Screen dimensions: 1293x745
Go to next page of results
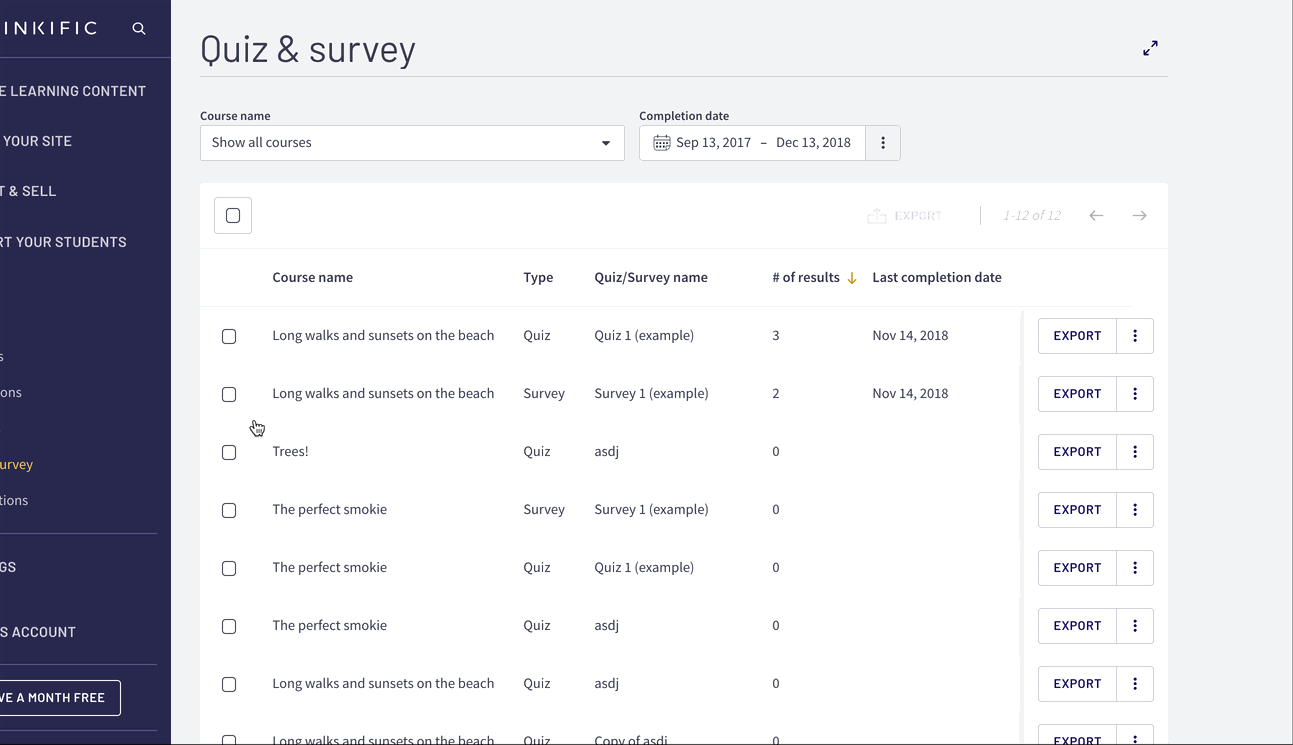click(1139, 216)
